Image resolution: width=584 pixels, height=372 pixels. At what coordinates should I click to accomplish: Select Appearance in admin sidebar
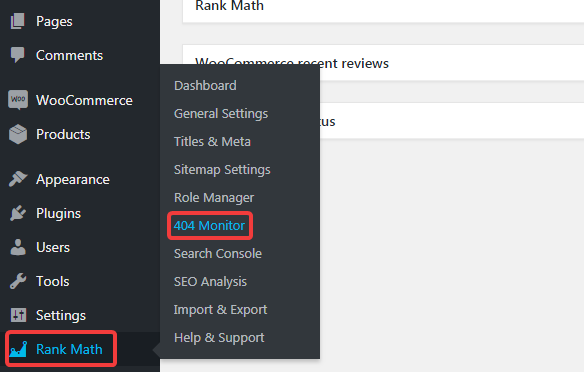tap(73, 179)
